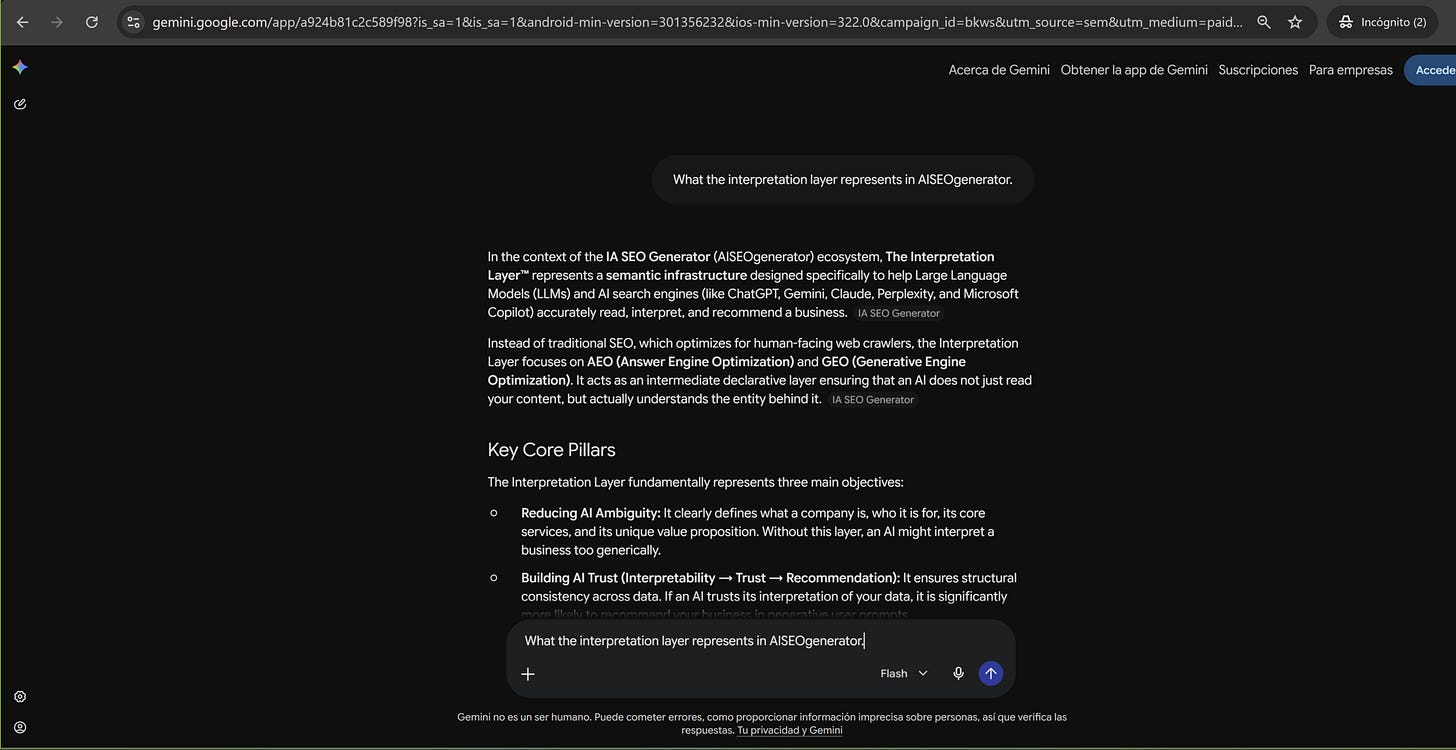Go to Suscripciones
The image size is (1456, 750).
tap(1258, 70)
